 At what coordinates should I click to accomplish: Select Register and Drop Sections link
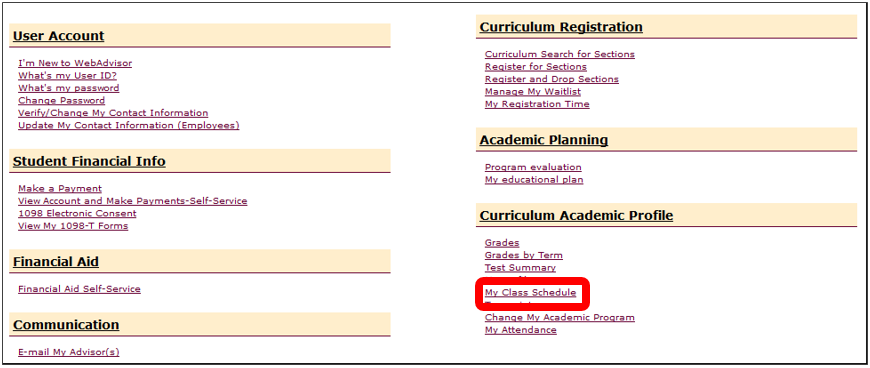[x=552, y=79]
